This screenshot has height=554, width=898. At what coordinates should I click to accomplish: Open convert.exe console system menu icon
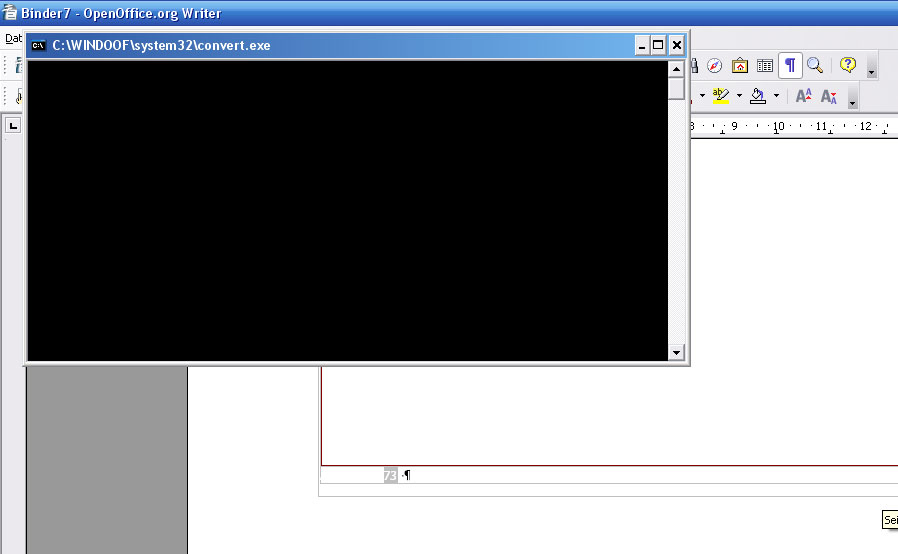pos(38,45)
